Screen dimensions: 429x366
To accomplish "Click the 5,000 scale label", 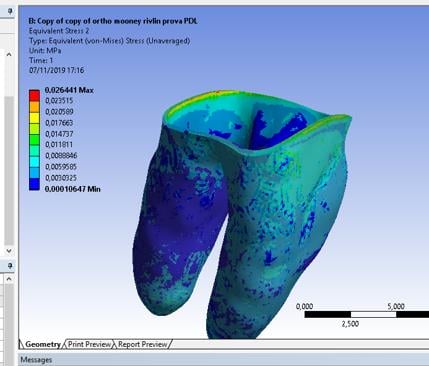I will pyautogui.click(x=396, y=306).
